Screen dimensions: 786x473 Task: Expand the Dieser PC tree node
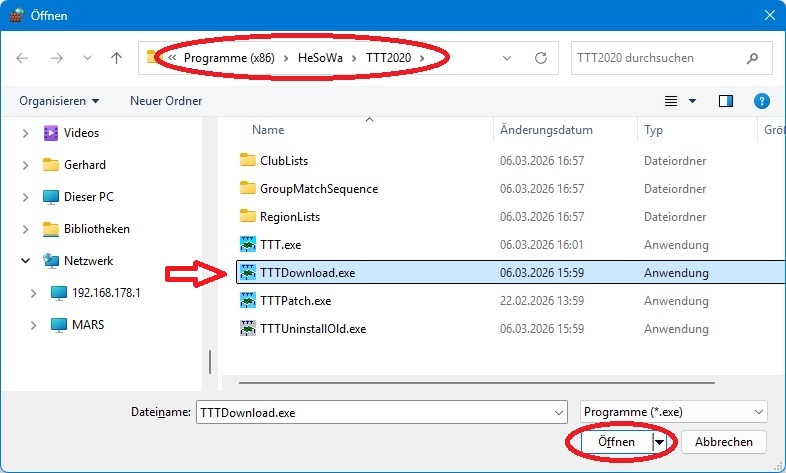coord(26,197)
